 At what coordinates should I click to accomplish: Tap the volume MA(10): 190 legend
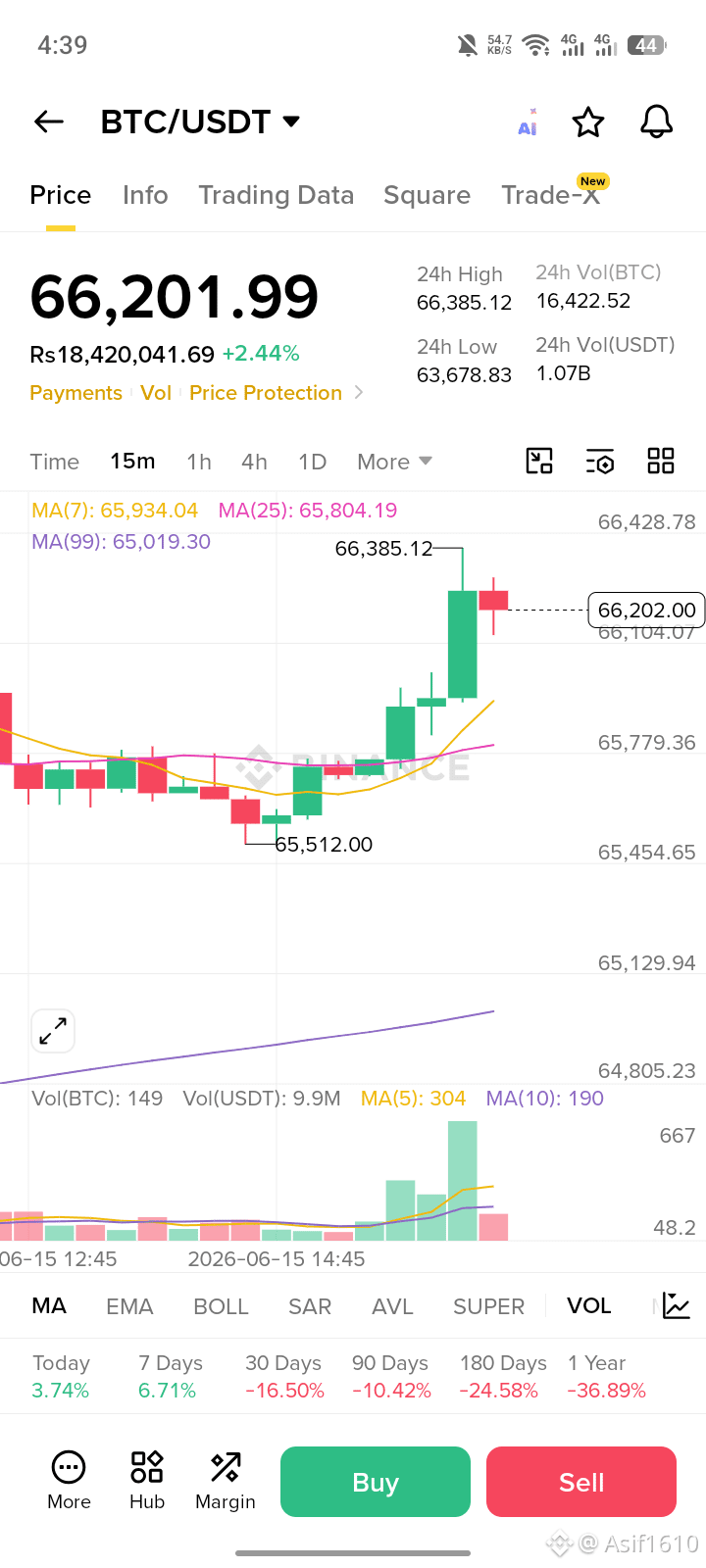[545, 1099]
